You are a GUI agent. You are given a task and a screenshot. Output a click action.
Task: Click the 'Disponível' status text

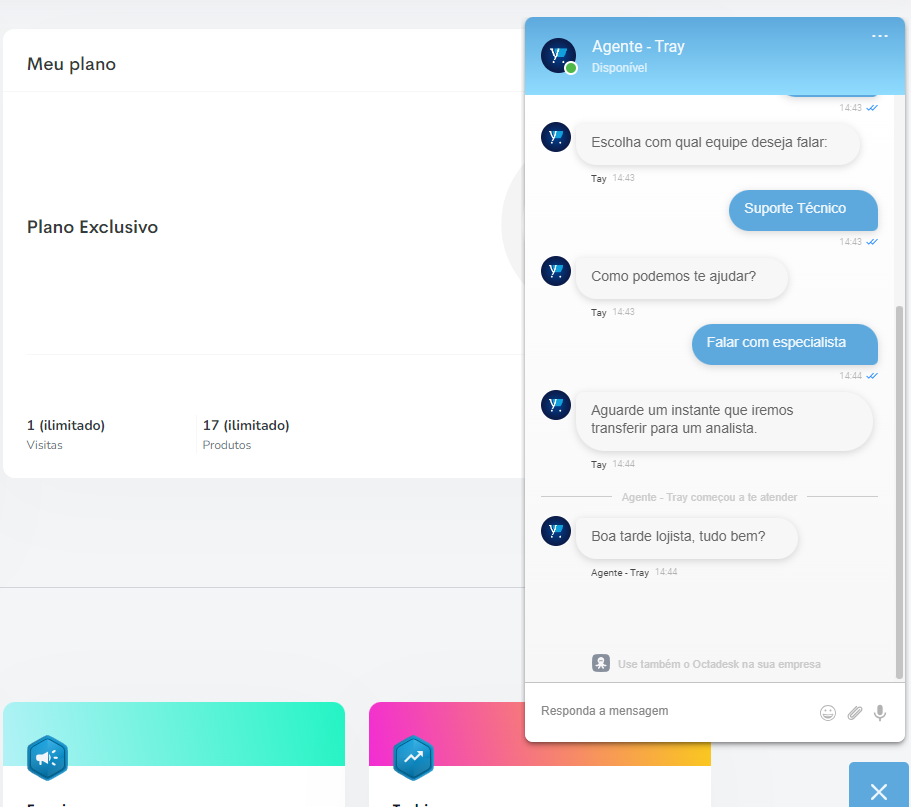pyautogui.click(x=619, y=68)
